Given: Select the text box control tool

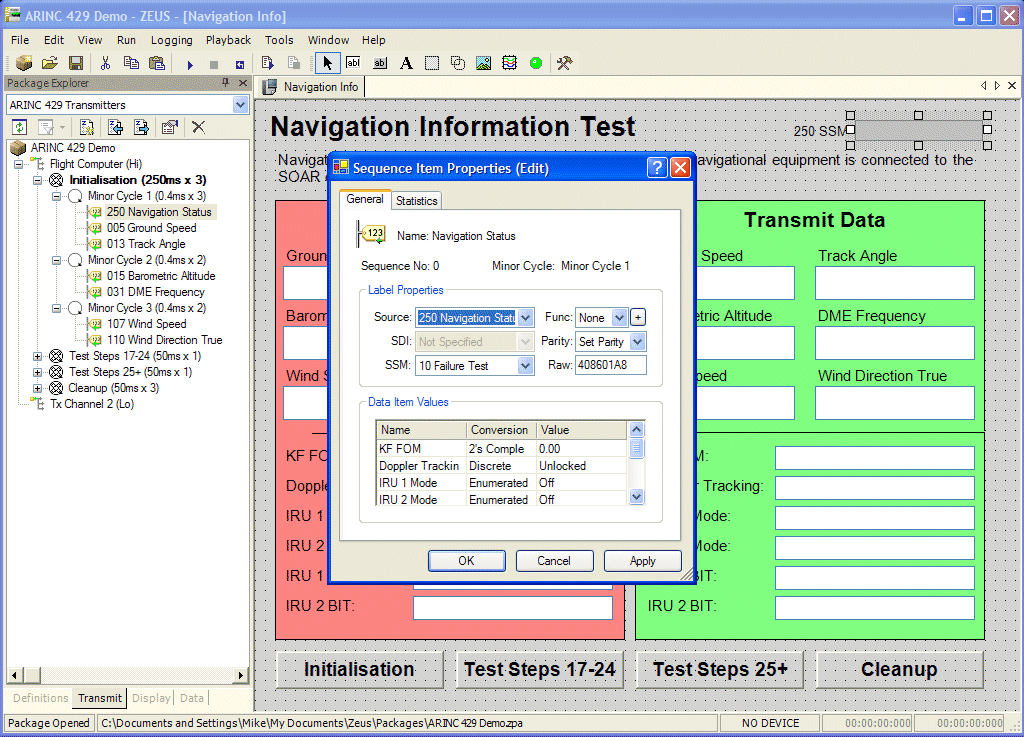Looking at the screenshot, I should 353,63.
